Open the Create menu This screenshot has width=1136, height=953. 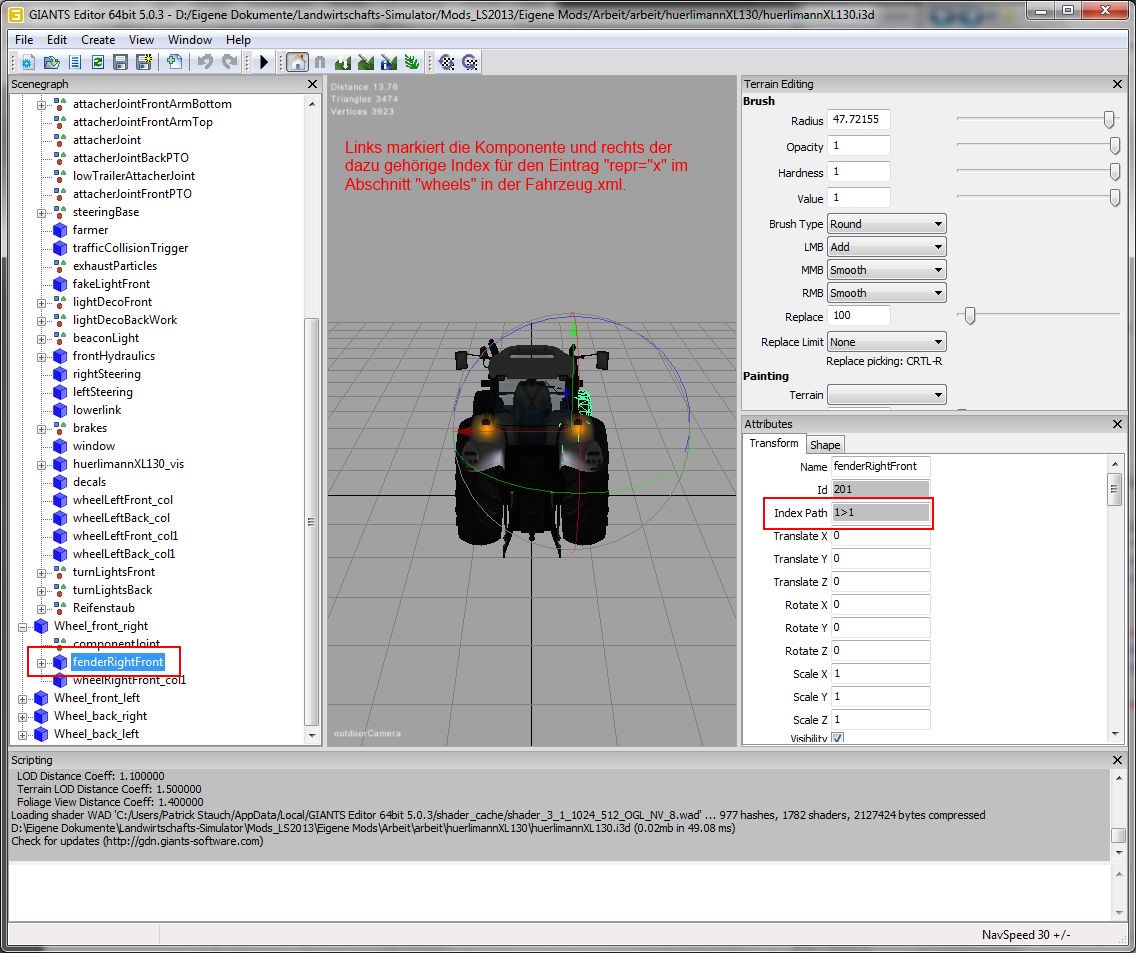pyautogui.click(x=98, y=40)
